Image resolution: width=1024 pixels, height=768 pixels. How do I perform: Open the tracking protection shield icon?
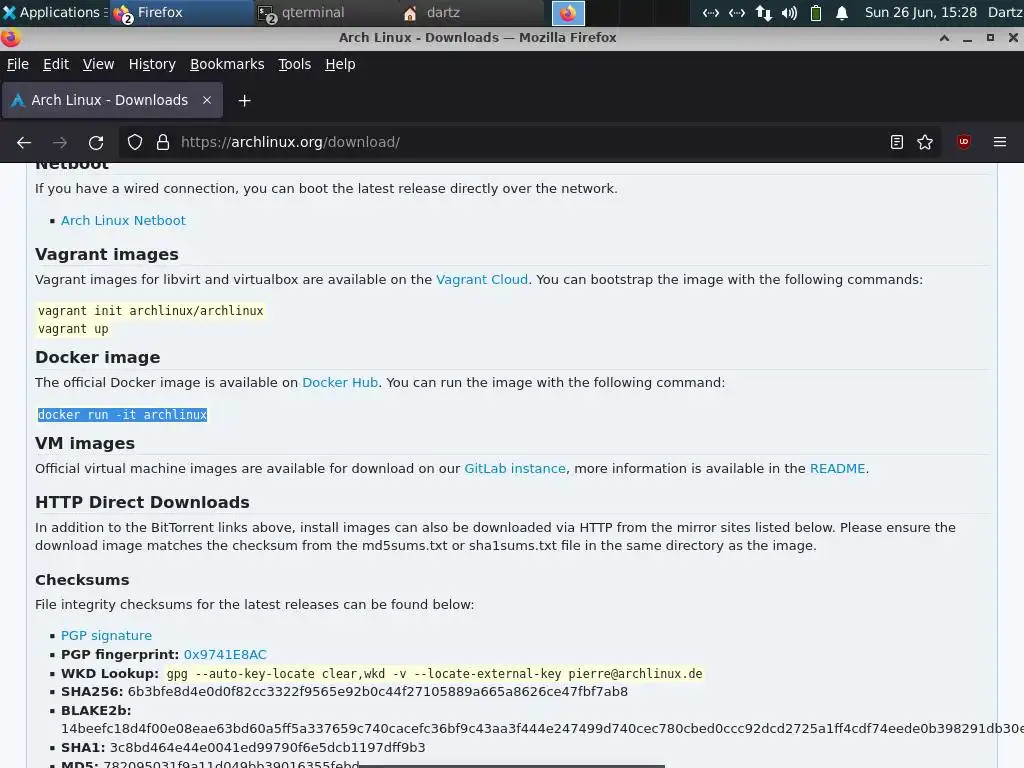tap(135, 142)
